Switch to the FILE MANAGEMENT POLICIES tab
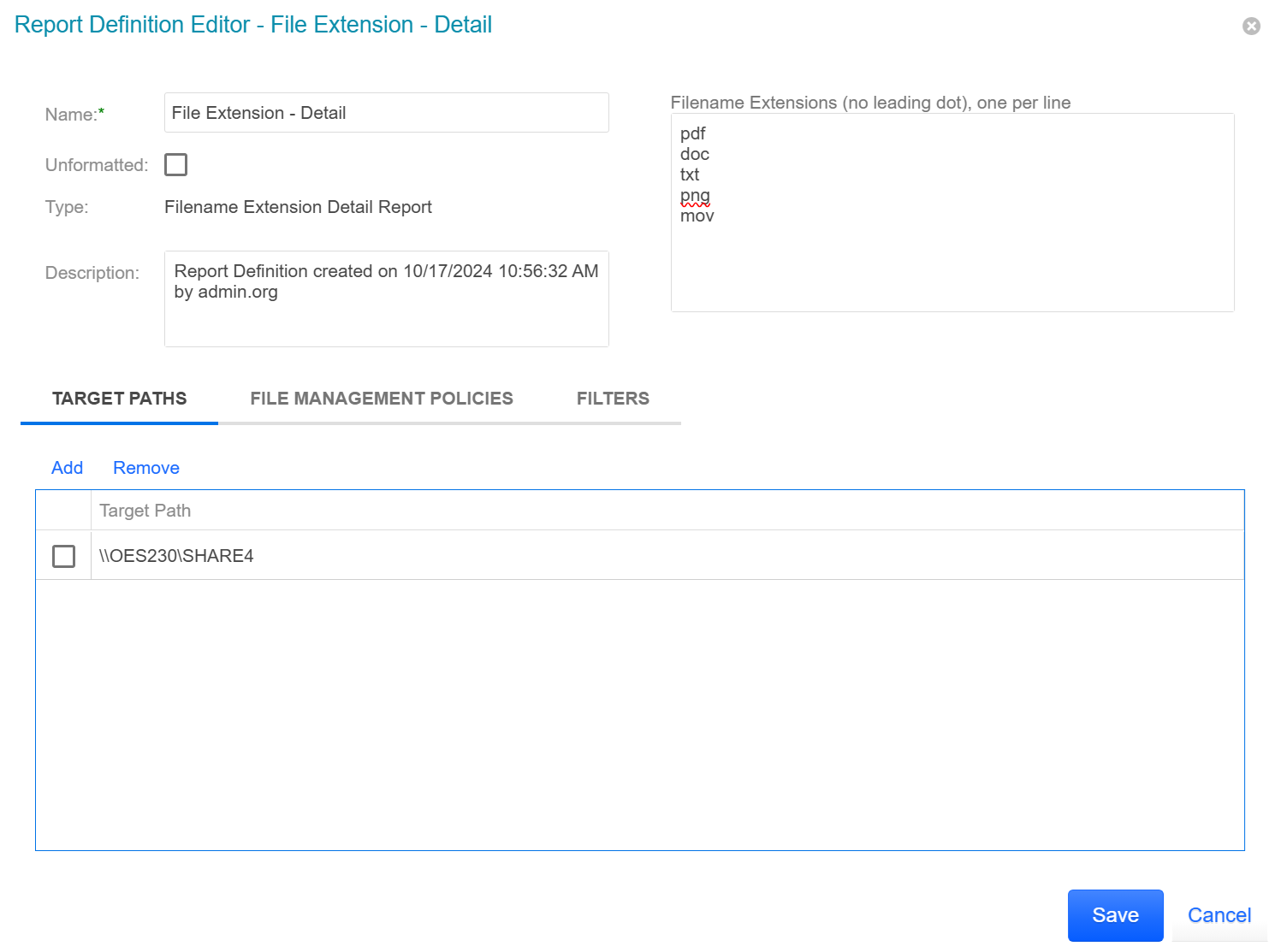The width and height of the screenshot is (1281, 952). tap(381, 398)
